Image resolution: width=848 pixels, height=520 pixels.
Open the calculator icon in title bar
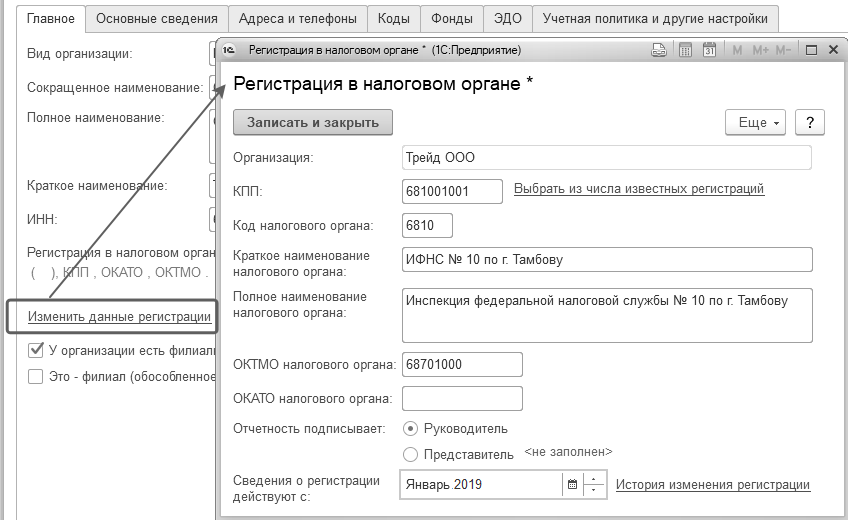pyautogui.click(x=685, y=50)
